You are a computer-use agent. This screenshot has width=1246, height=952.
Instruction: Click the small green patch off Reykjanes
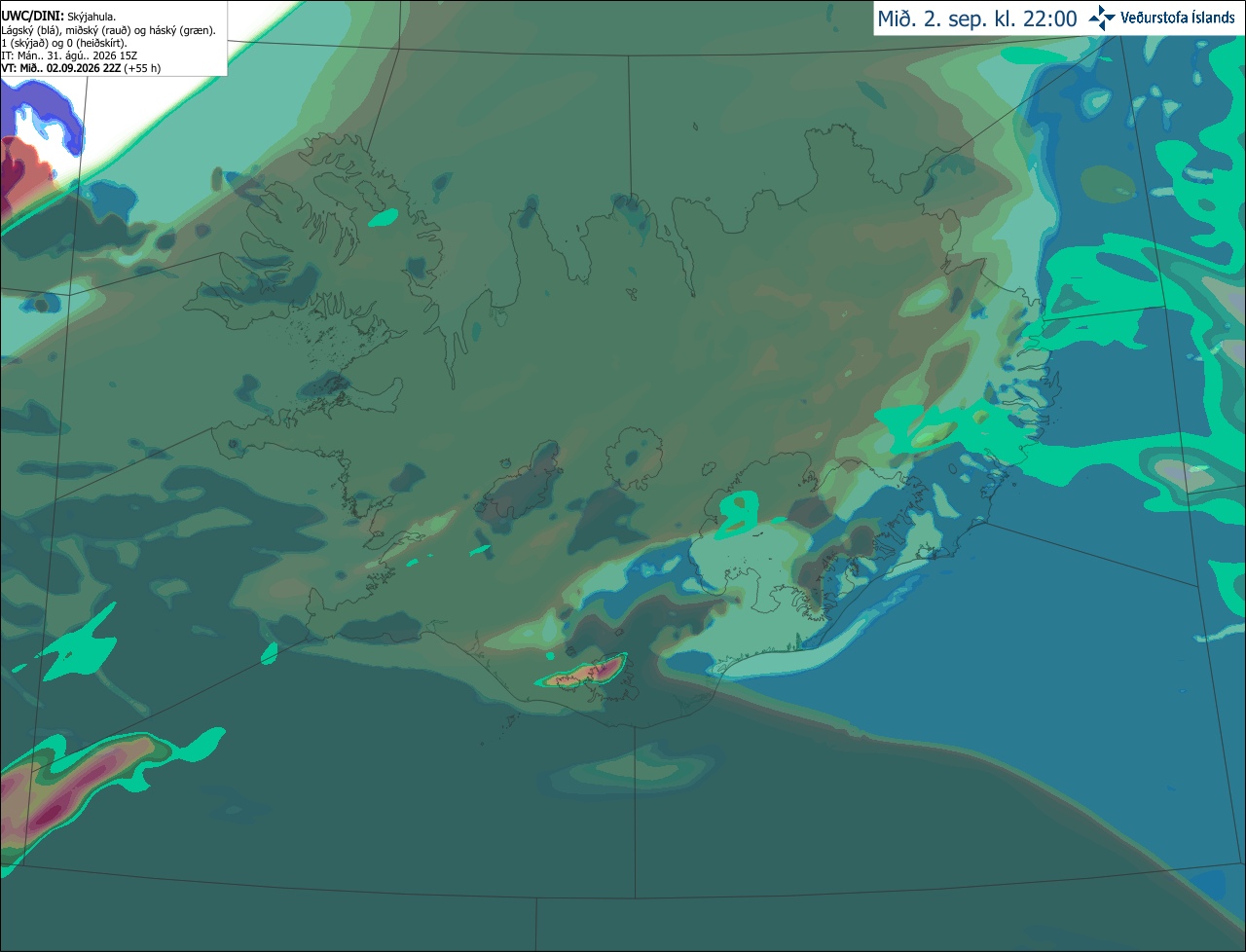(x=270, y=652)
